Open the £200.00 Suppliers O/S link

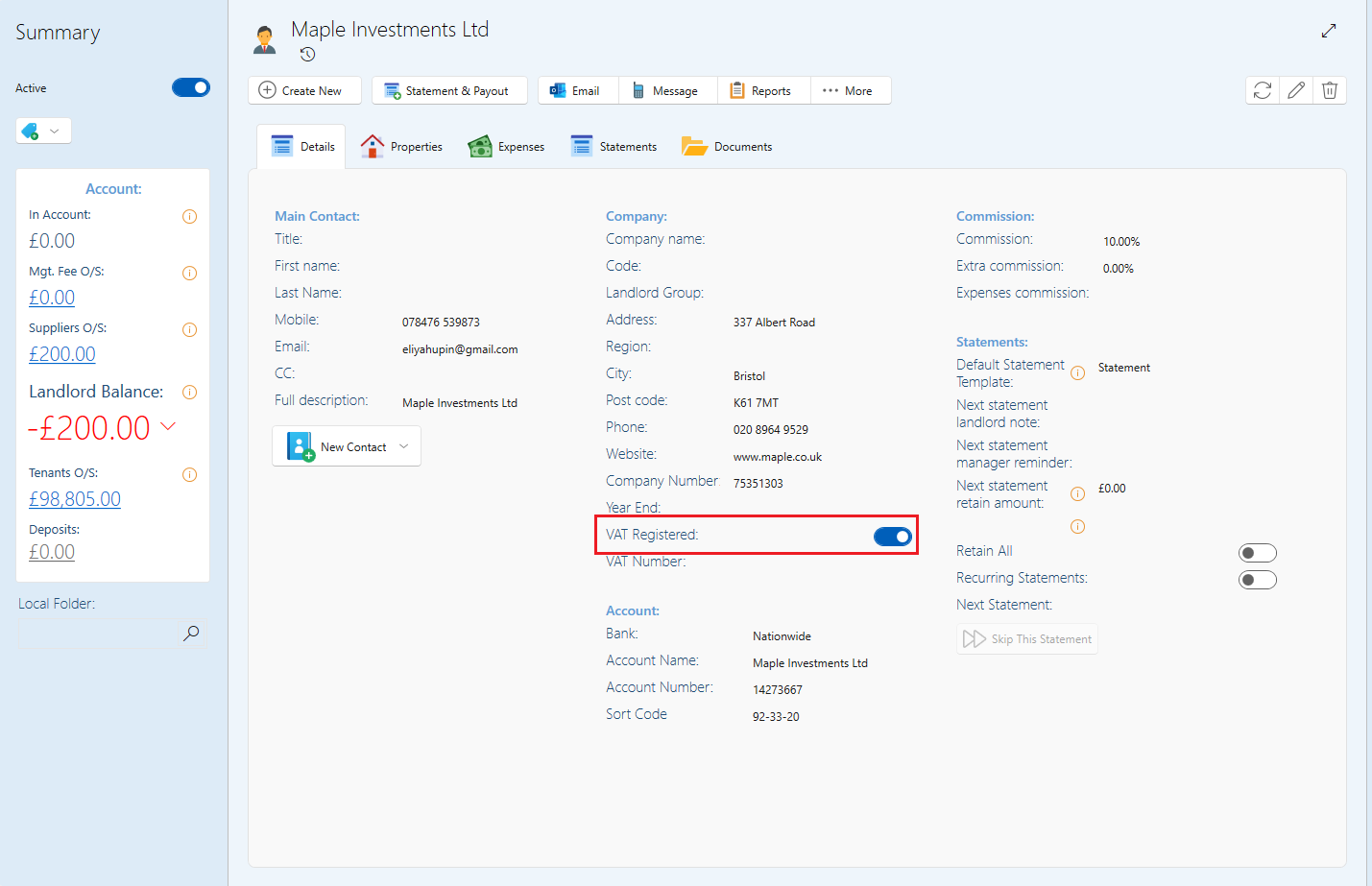tap(62, 354)
